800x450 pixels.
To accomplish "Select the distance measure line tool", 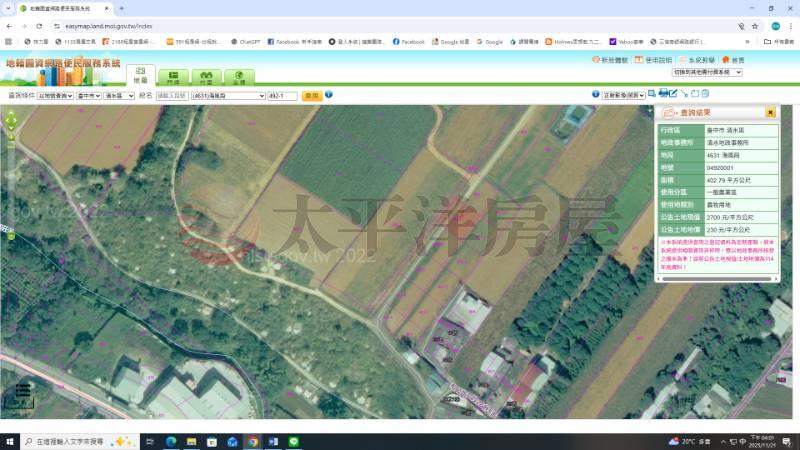I will tap(685, 94).
